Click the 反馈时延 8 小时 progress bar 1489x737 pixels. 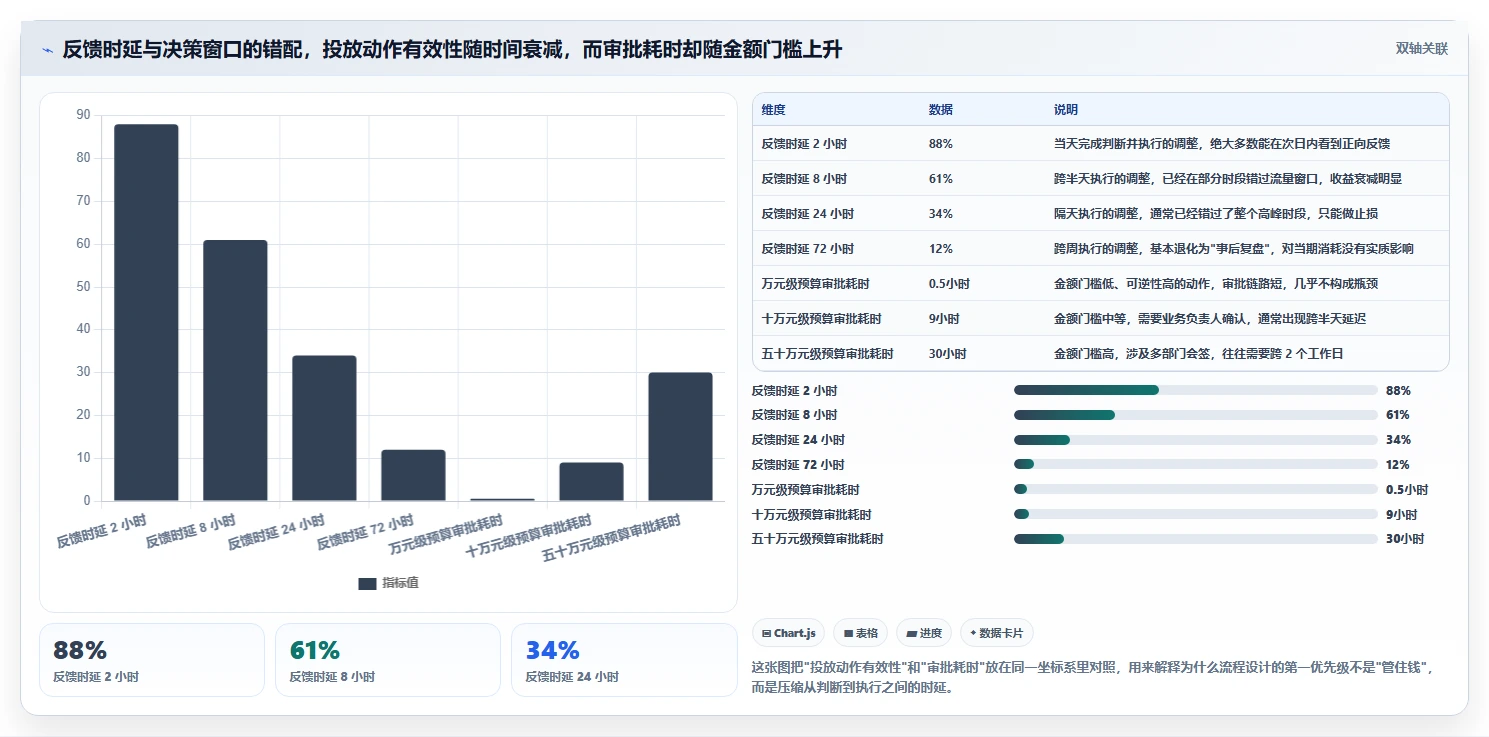click(x=1196, y=415)
